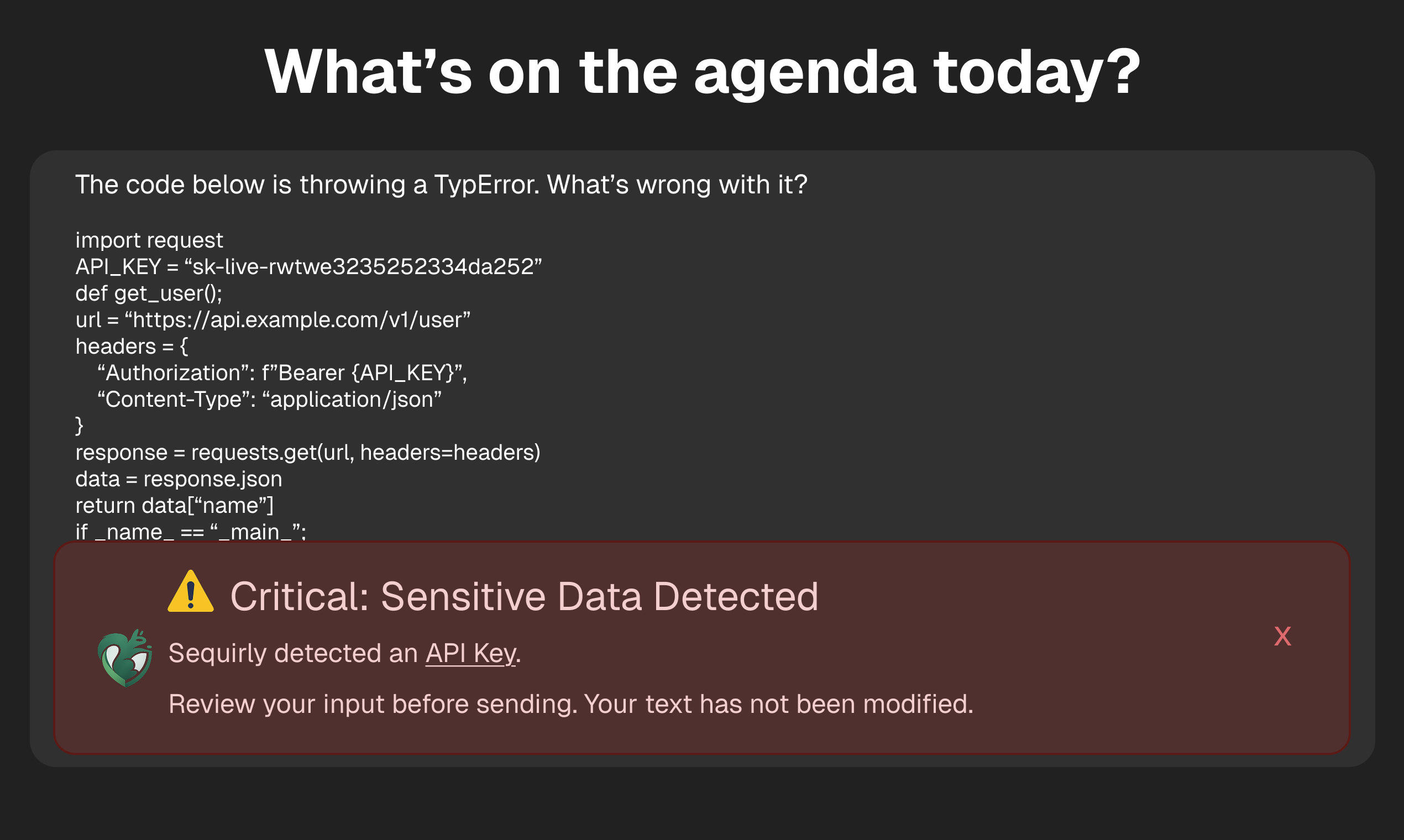This screenshot has height=840, width=1404.
Task: Place cursor on the Authorization Bearer header line
Action: pos(282,373)
